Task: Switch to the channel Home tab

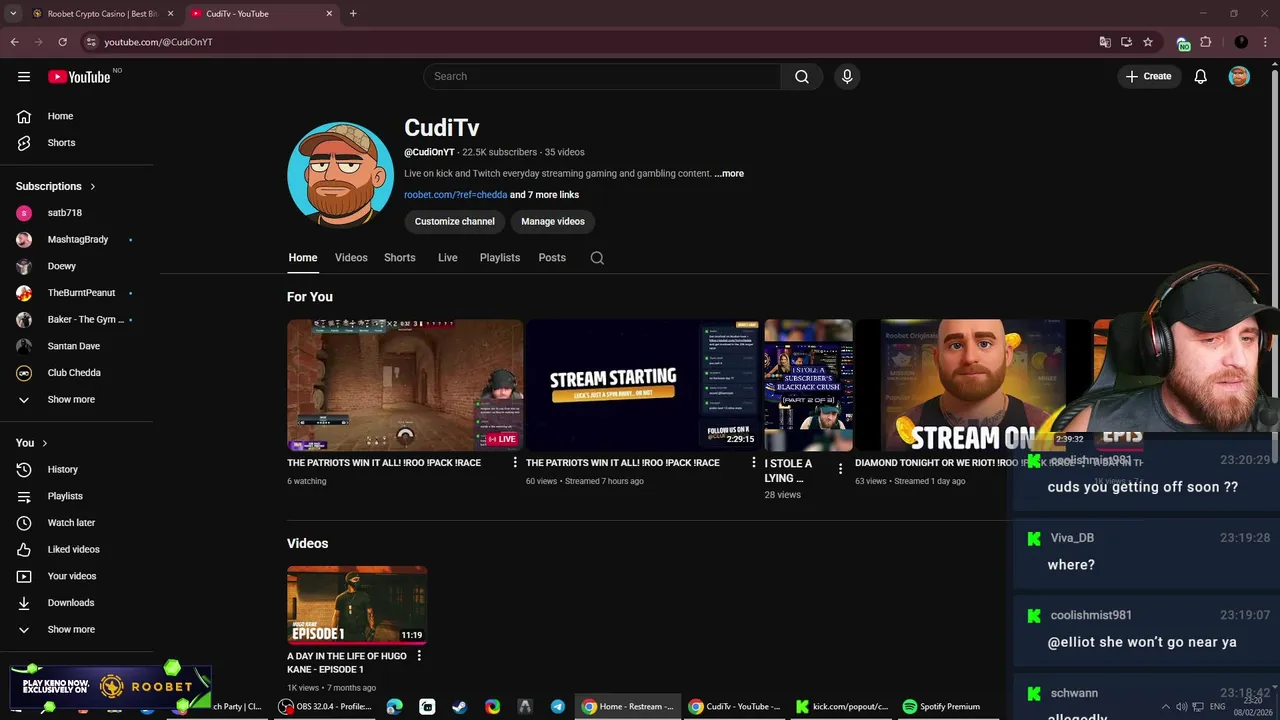Action: 303,258
